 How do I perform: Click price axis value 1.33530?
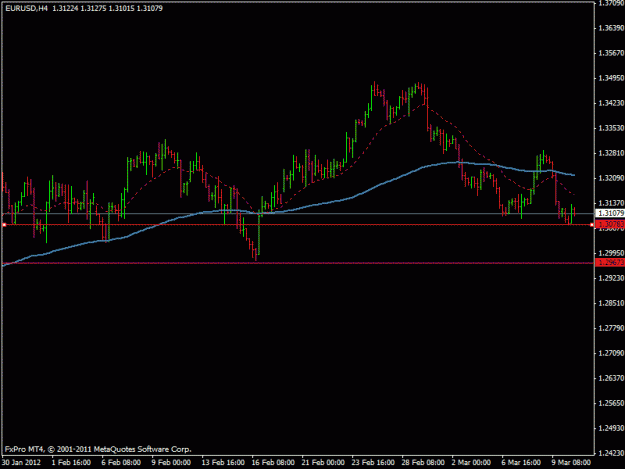[611, 128]
